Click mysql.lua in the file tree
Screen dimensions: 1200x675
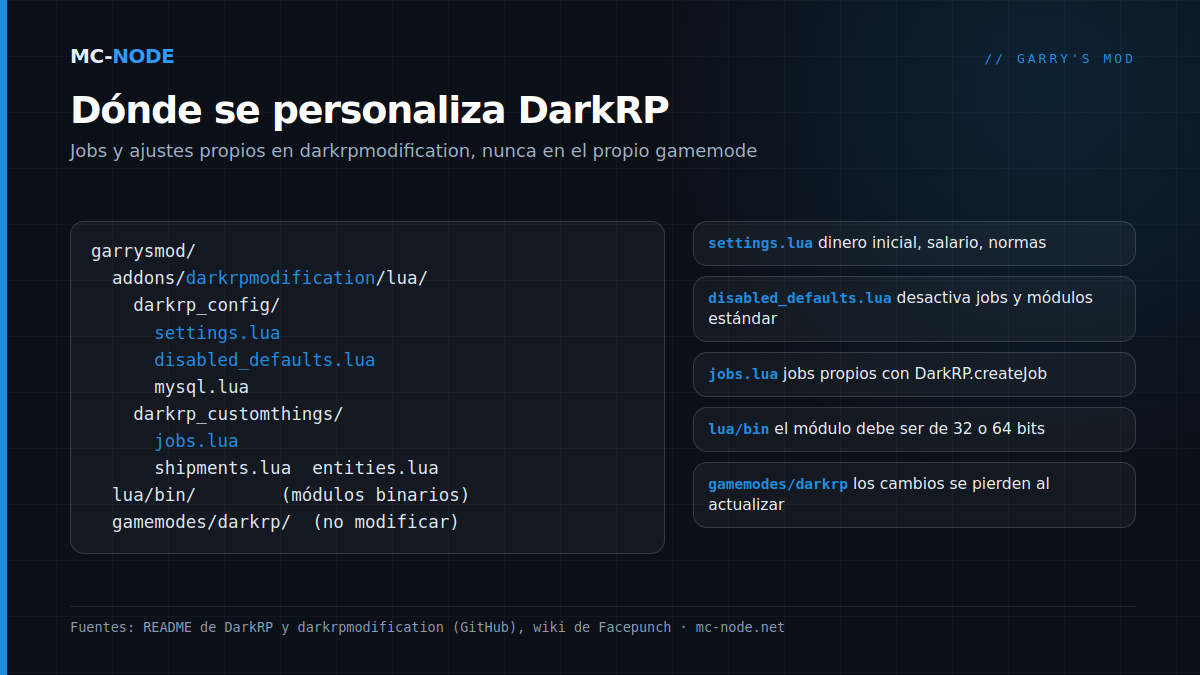coord(201,386)
